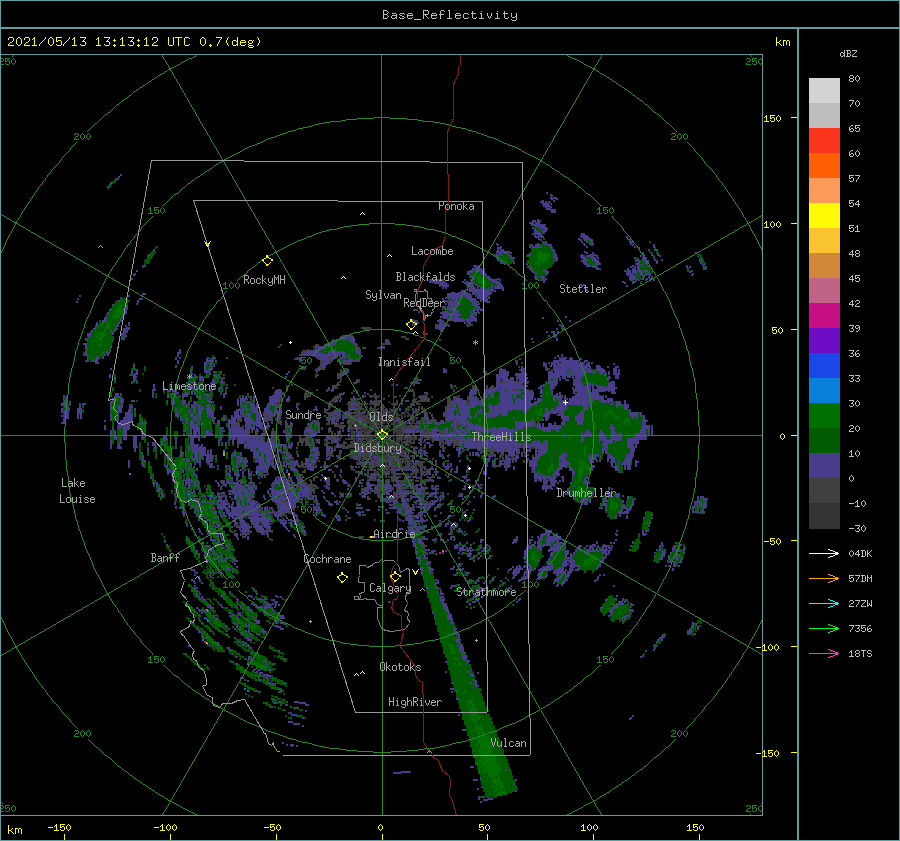Click the -30 dBZ legend value

click(x=857, y=528)
